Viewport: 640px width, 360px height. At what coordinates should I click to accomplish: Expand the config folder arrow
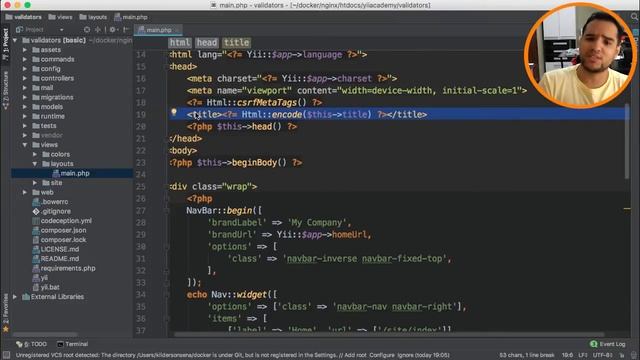pyautogui.click(x=25, y=69)
